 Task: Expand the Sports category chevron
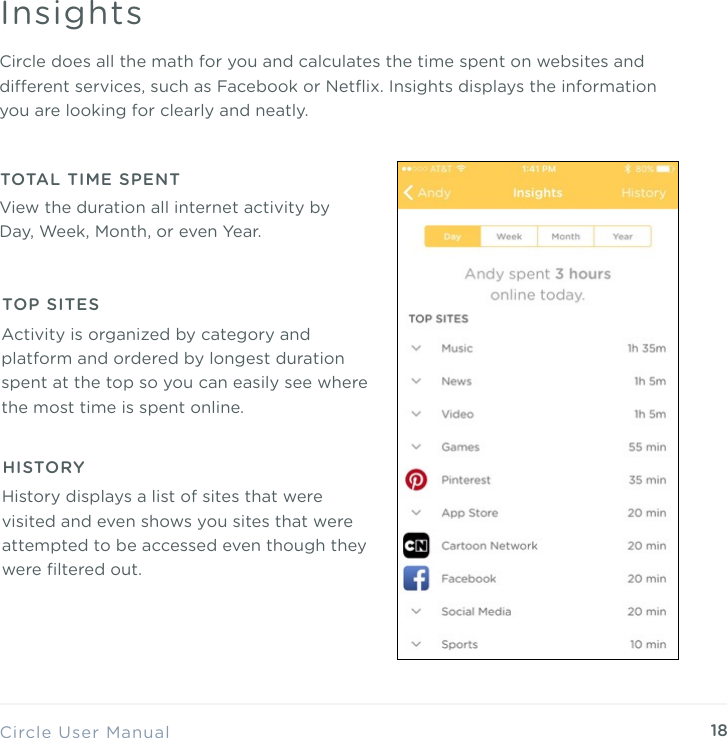(417, 645)
